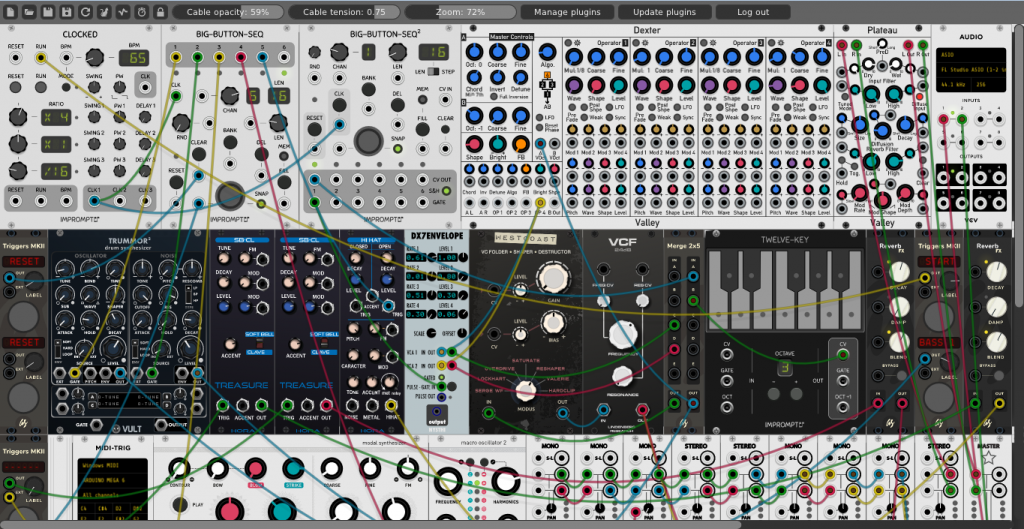This screenshot has height=529, width=1024.
Task: Click Plateau Size knob
Action: (860, 125)
